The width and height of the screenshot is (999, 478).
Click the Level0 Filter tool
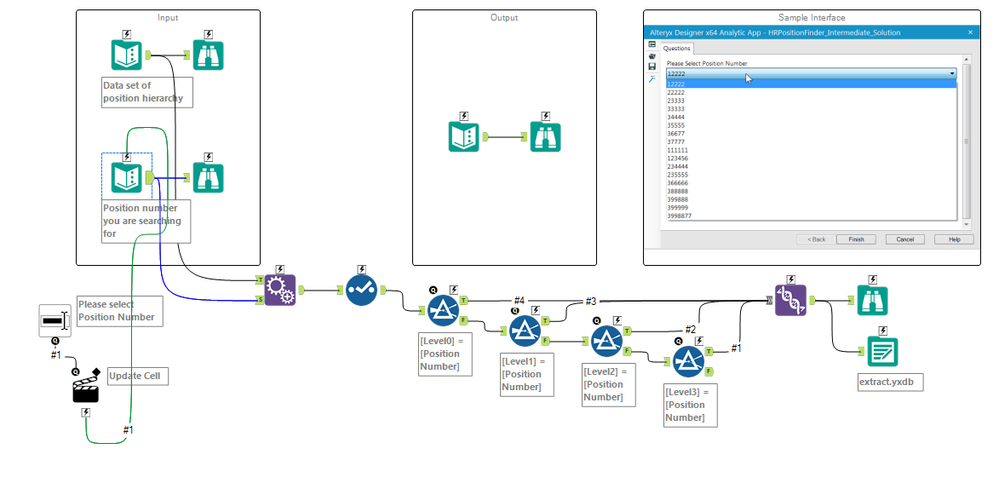click(x=443, y=311)
